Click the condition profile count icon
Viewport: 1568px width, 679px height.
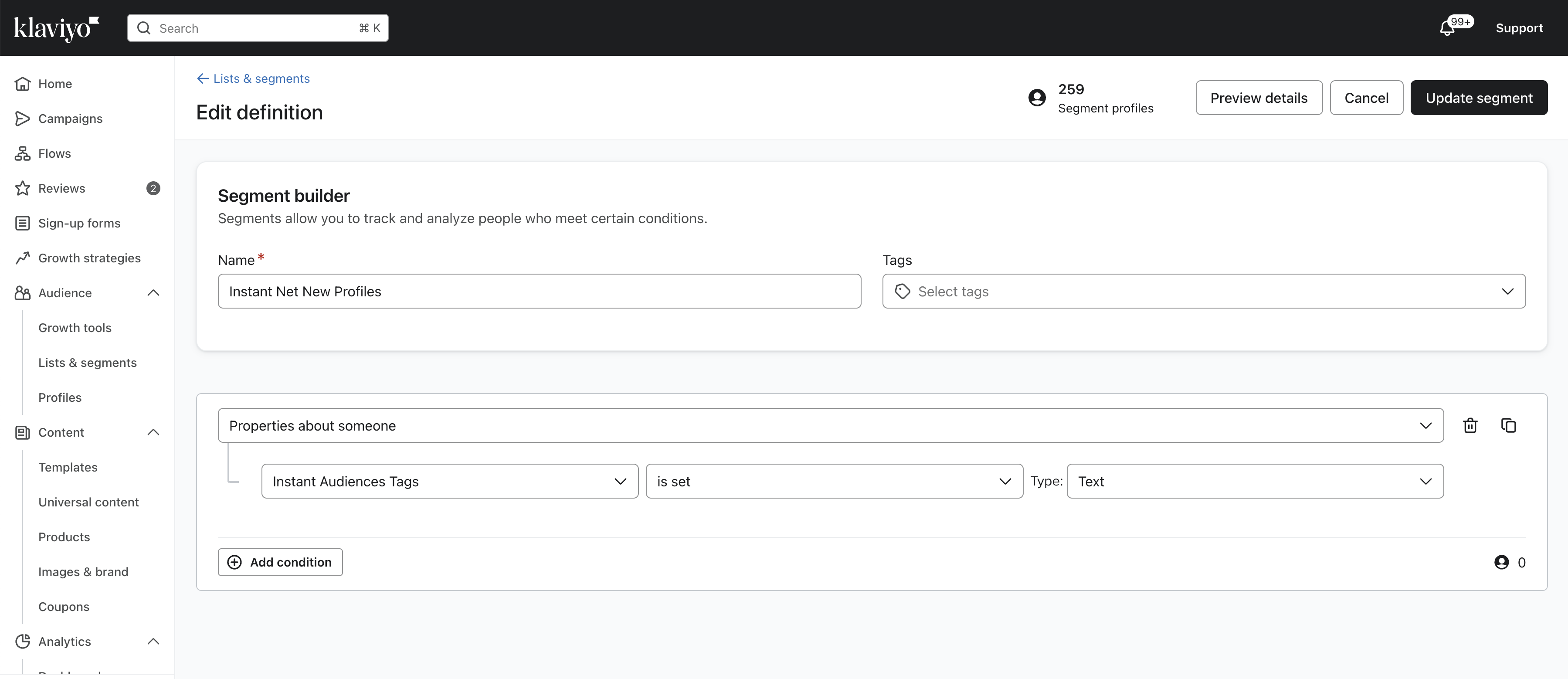(x=1502, y=562)
